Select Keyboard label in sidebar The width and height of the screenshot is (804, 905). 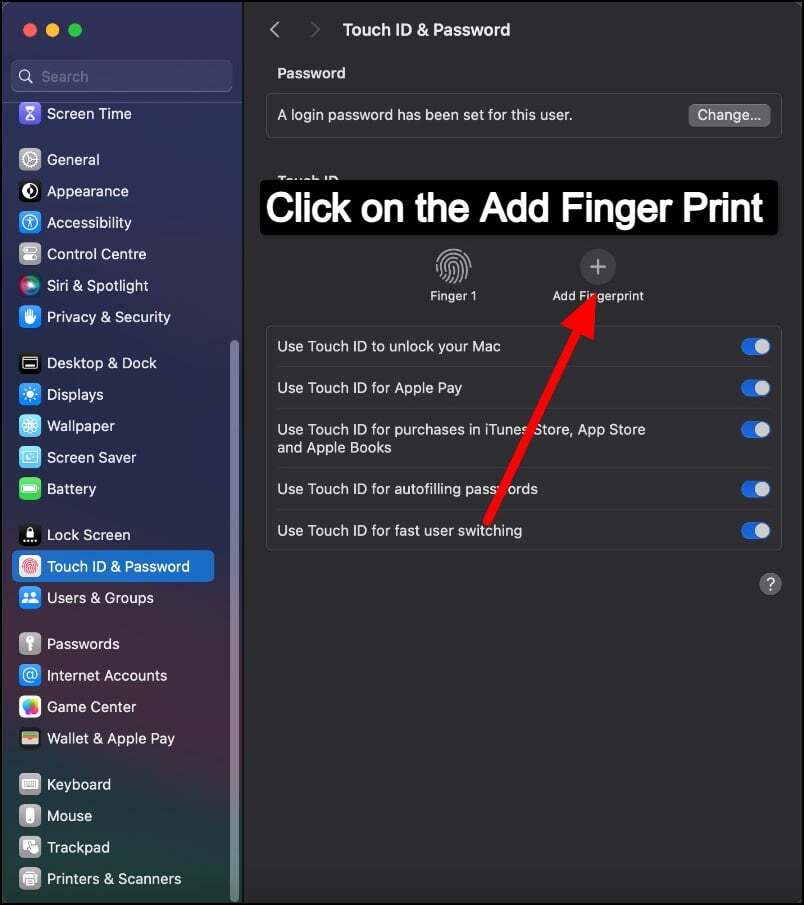coord(79,784)
